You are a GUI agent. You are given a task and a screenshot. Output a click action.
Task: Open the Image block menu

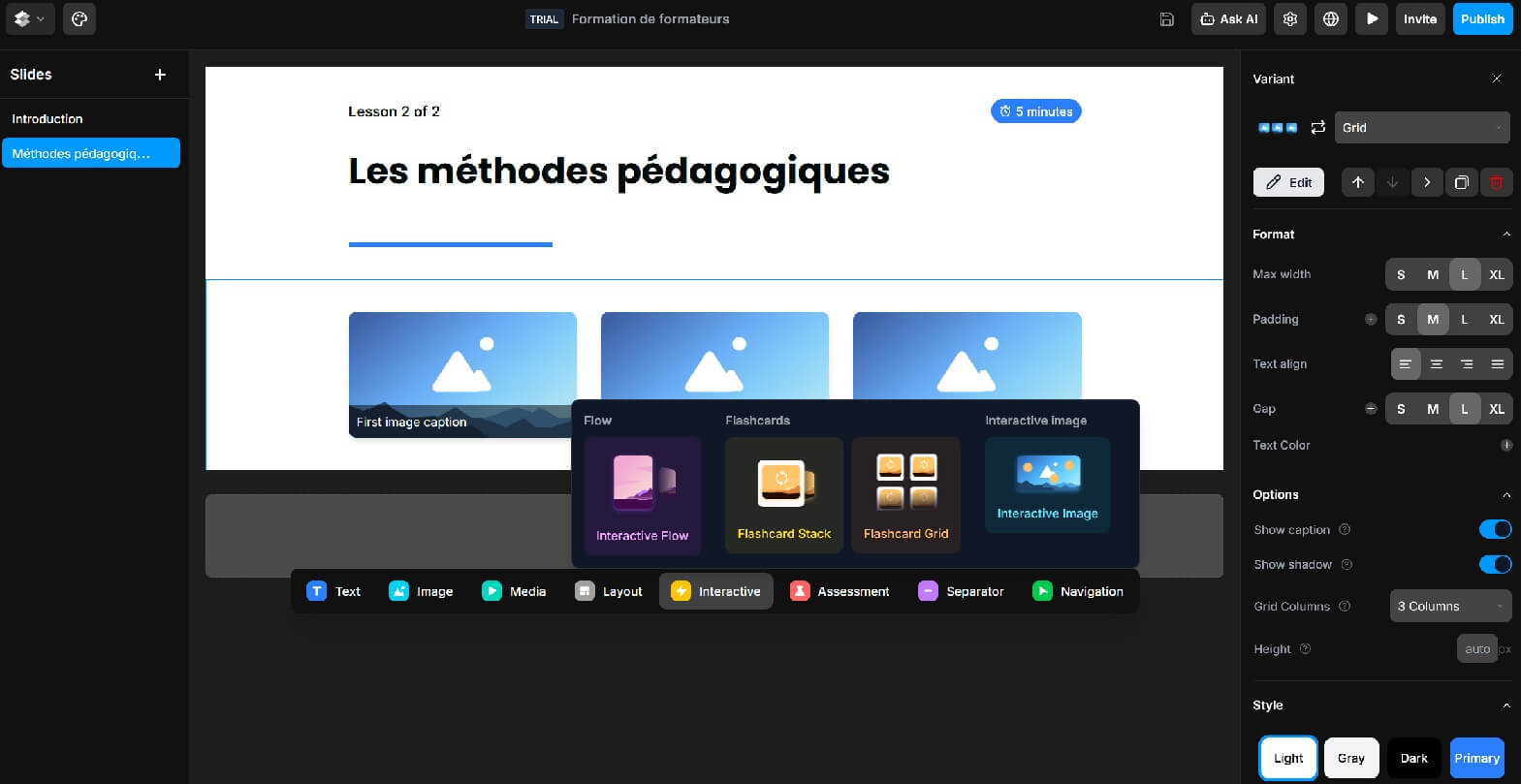421,591
